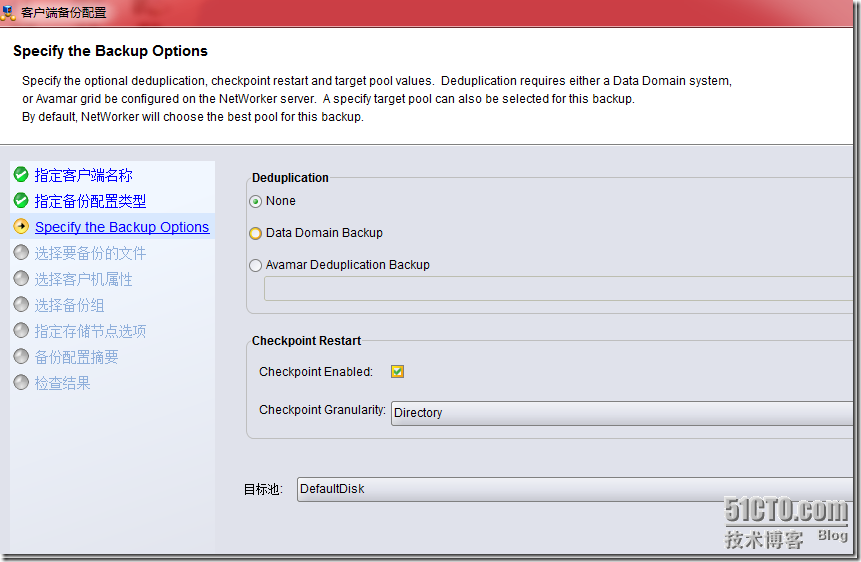Open the Specify the Backup Options step link
The width and height of the screenshot is (861, 562).
pos(122,227)
